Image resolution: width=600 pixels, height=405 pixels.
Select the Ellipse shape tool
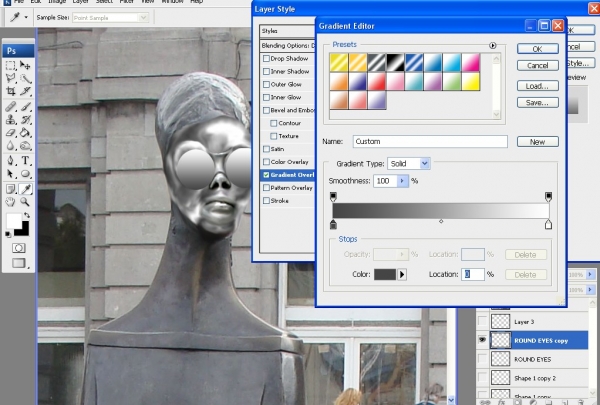[25, 174]
